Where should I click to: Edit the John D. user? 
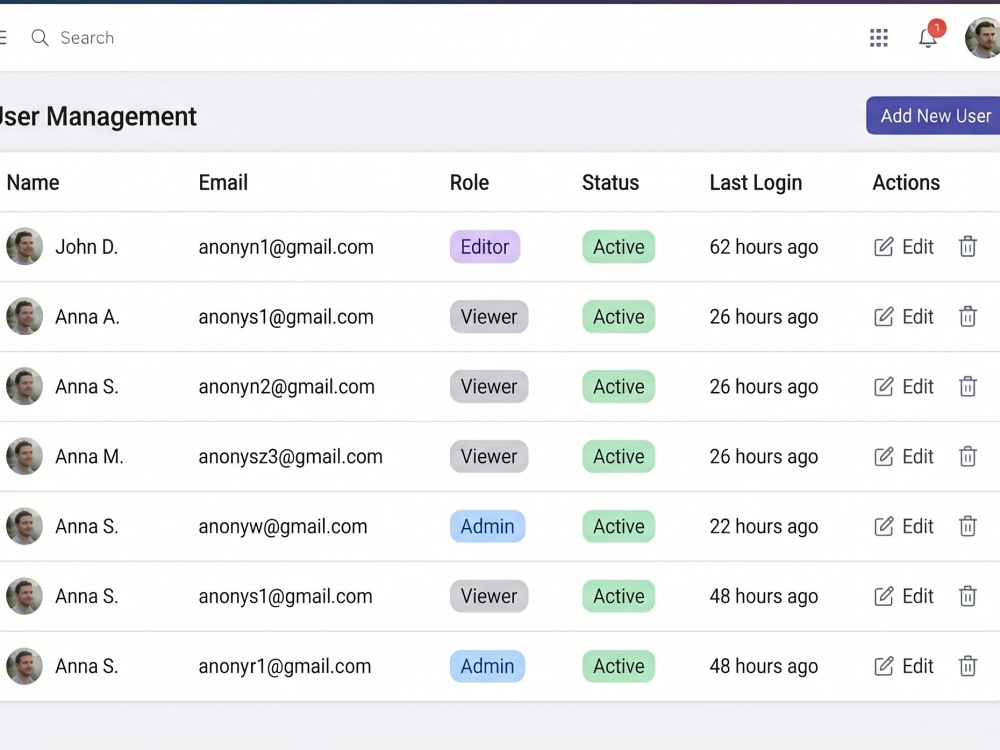[x=904, y=247]
